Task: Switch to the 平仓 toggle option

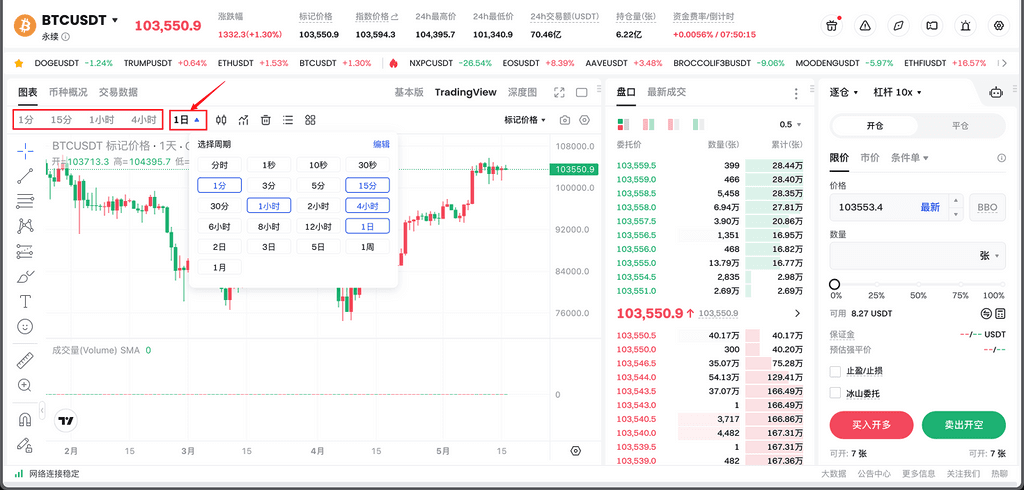Action: point(960,126)
